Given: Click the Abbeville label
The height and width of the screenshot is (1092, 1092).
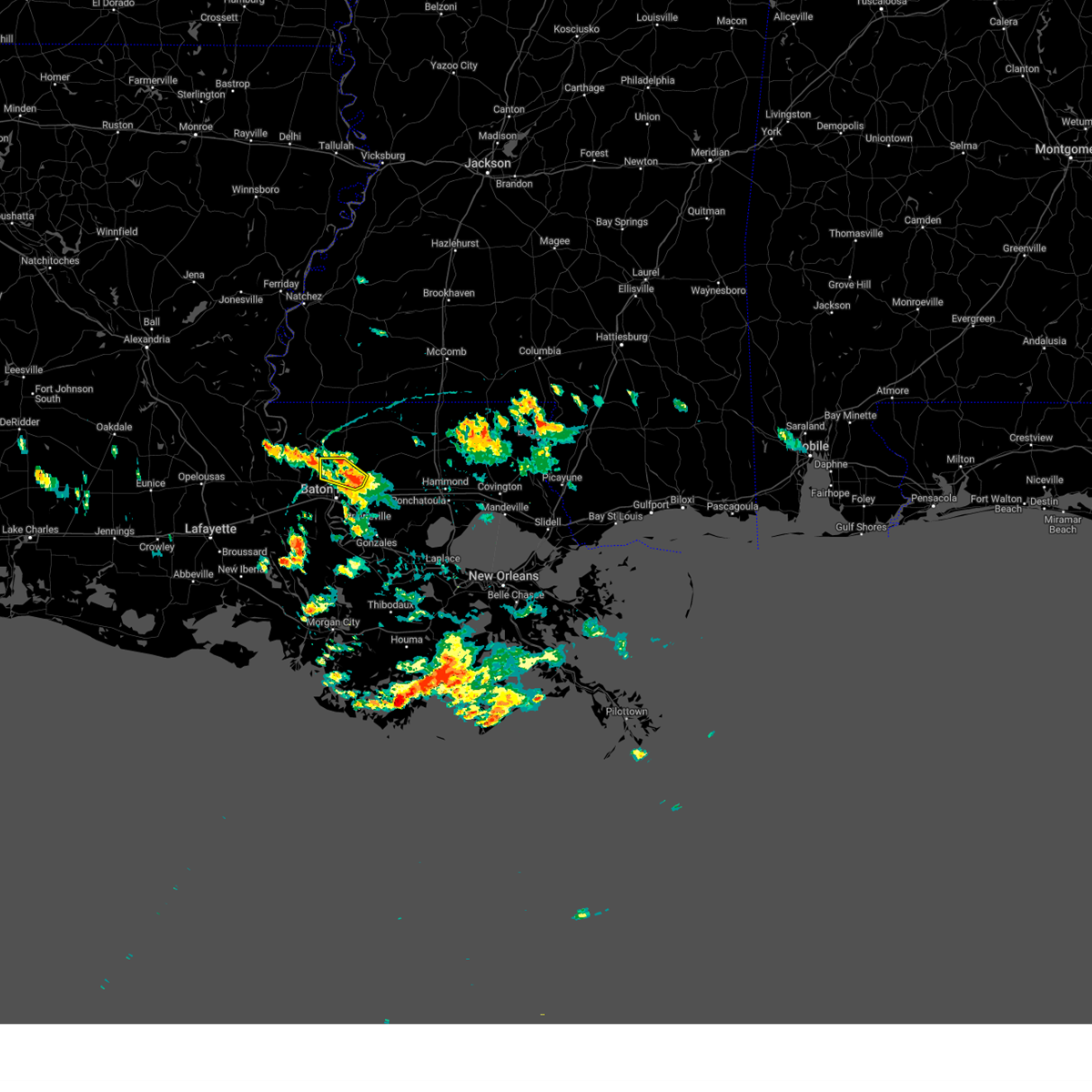Looking at the screenshot, I should (193, 574).
